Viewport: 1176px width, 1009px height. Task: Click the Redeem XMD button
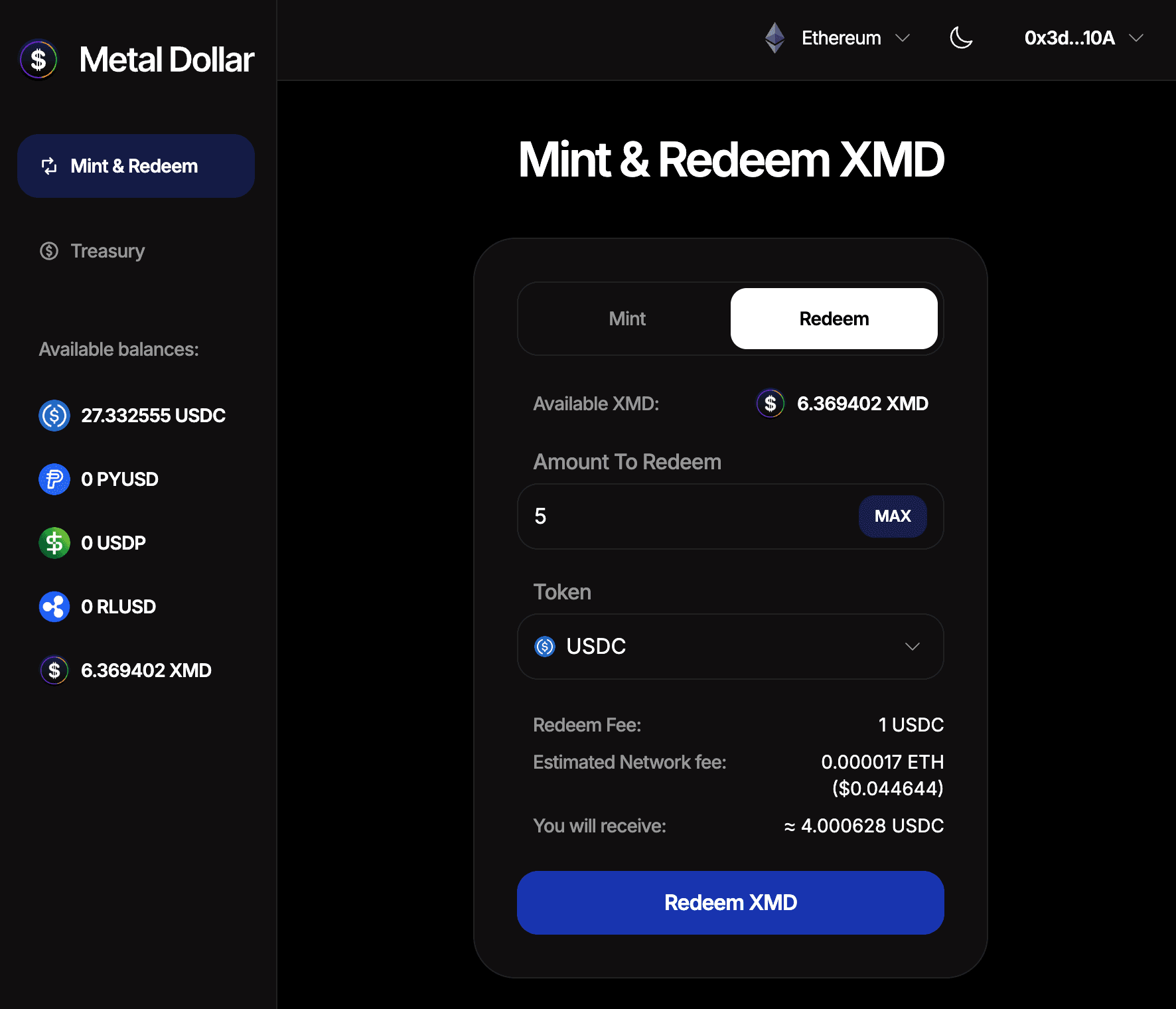(x=731, y=903)
